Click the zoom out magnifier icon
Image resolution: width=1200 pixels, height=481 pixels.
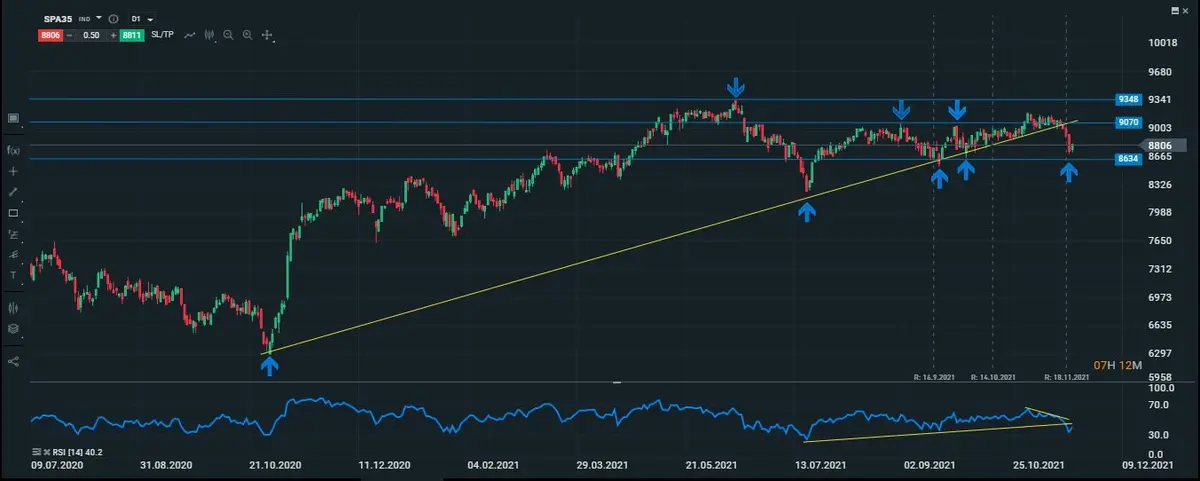click(x=229, y=35)
